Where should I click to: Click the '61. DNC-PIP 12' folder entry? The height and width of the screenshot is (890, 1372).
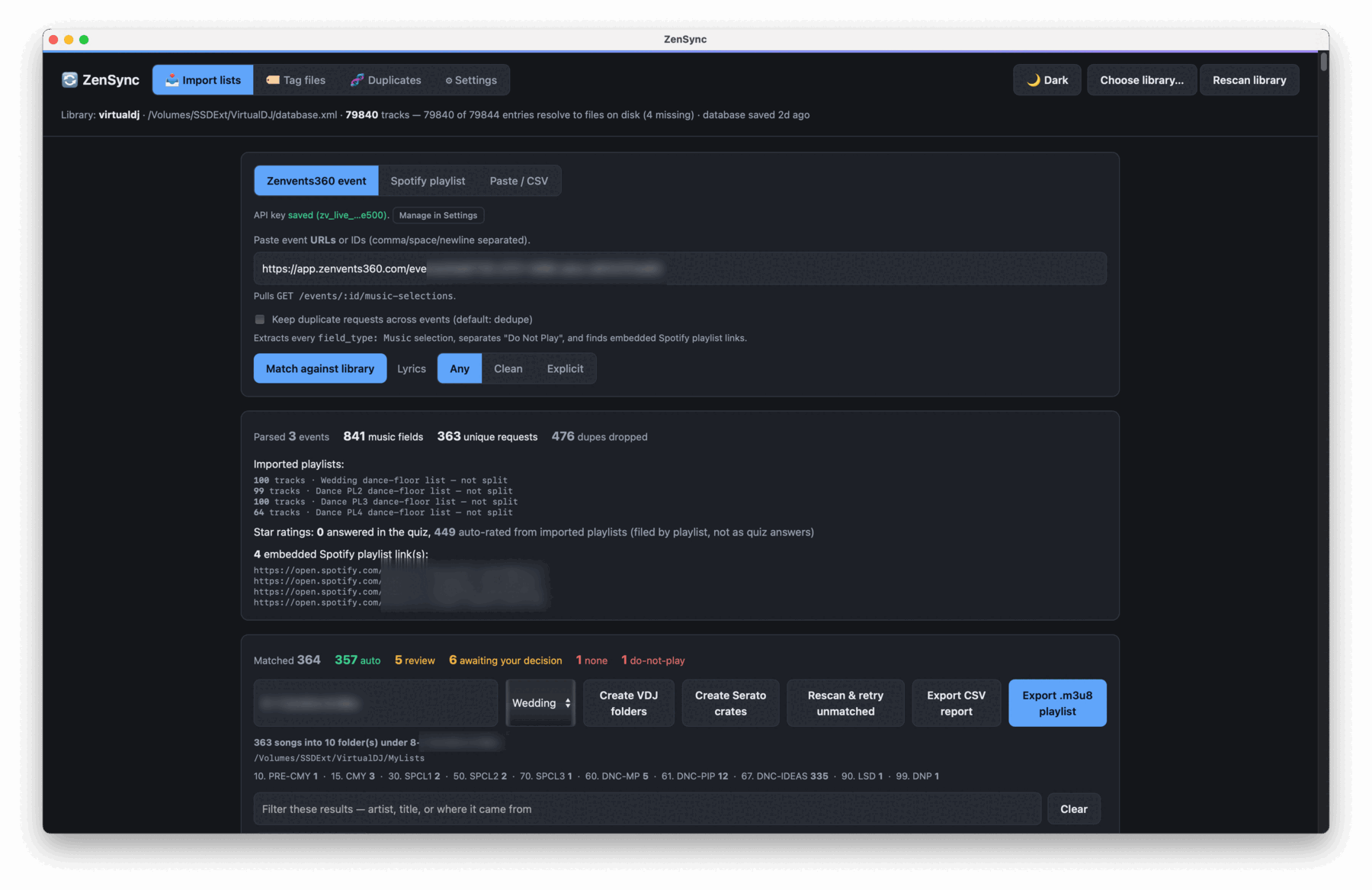point(694,776)
